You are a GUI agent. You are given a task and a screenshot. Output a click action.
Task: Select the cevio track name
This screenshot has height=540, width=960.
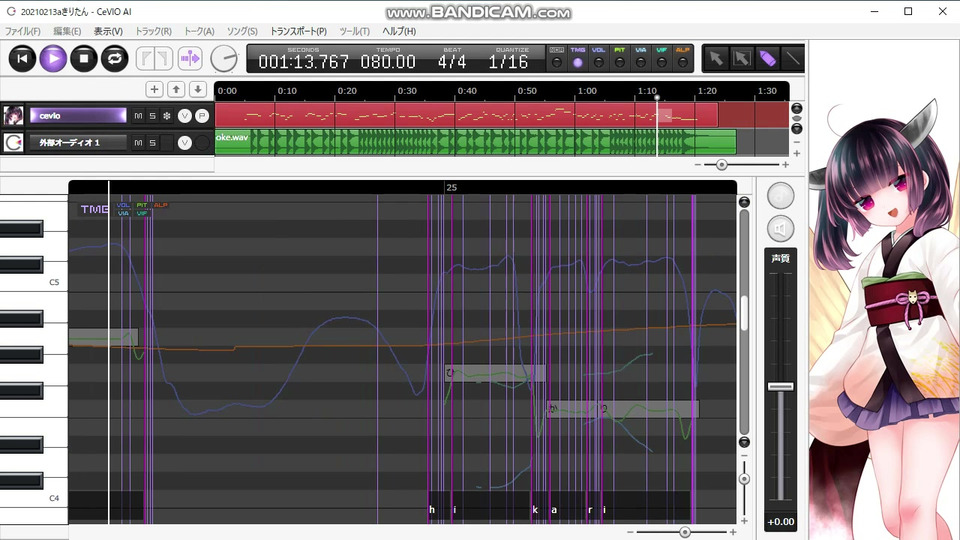tap(78, 116)
